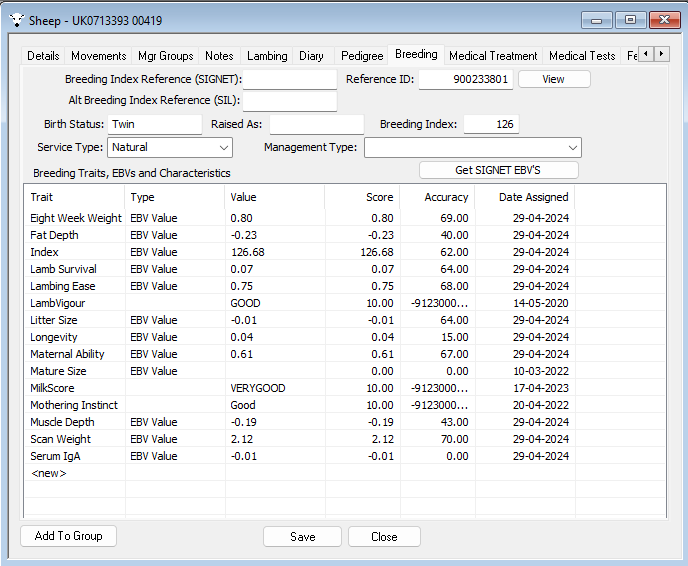The height and width of the screenshot is (566, 688).
Task: Click the Get SIGNET EBV'S button
Action: [498, 170]
